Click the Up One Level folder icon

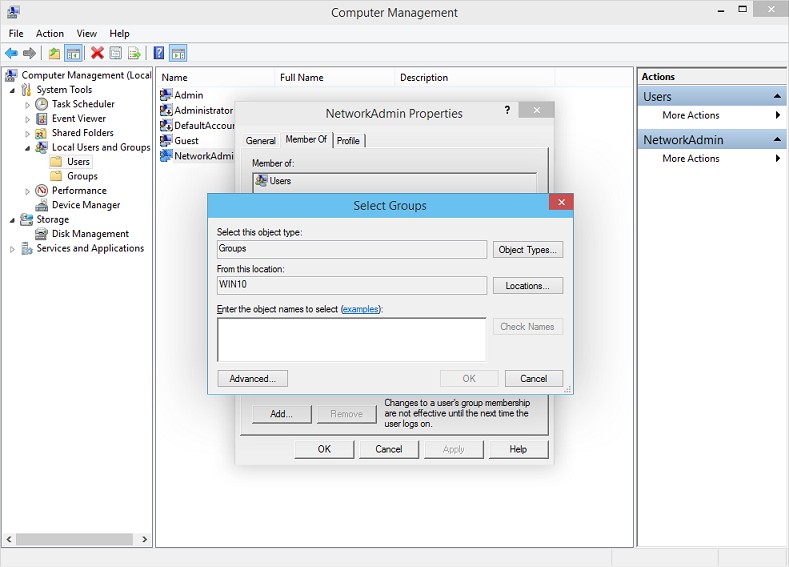pos(54,53)
